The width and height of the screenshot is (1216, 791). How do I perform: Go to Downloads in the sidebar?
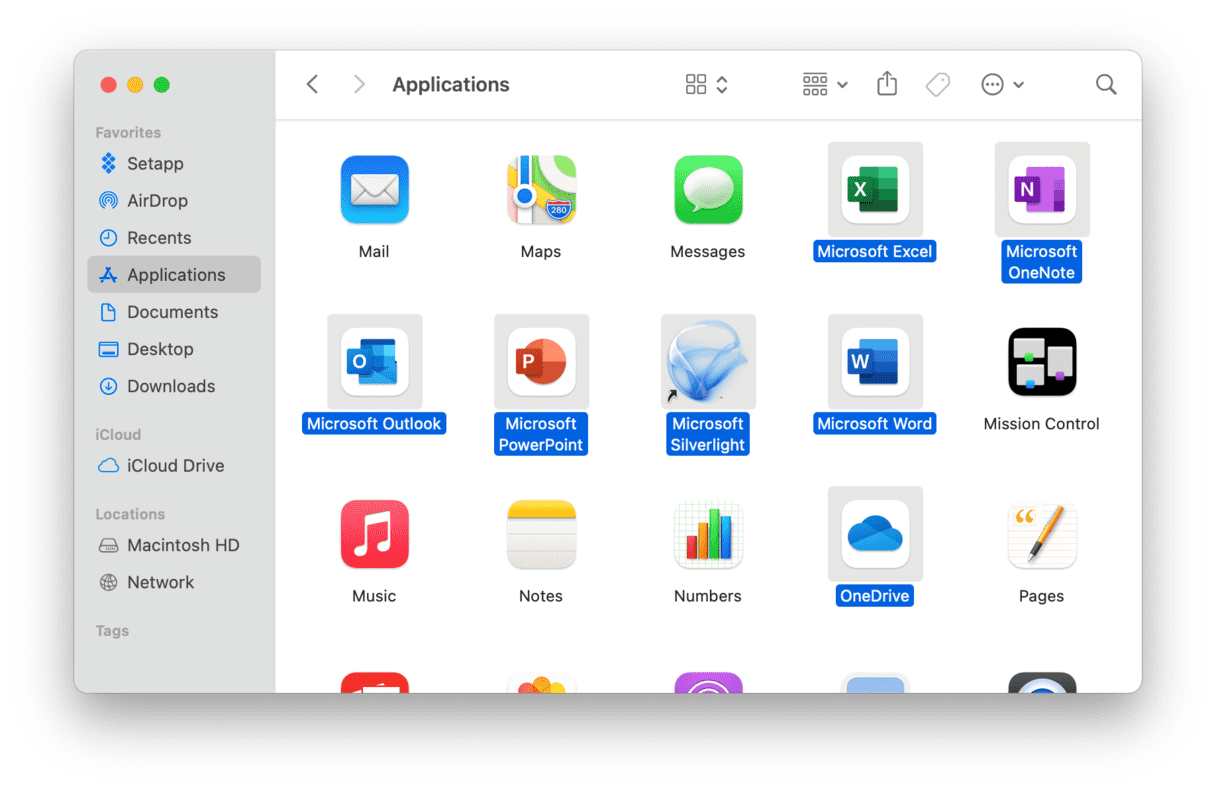[171, 386]
